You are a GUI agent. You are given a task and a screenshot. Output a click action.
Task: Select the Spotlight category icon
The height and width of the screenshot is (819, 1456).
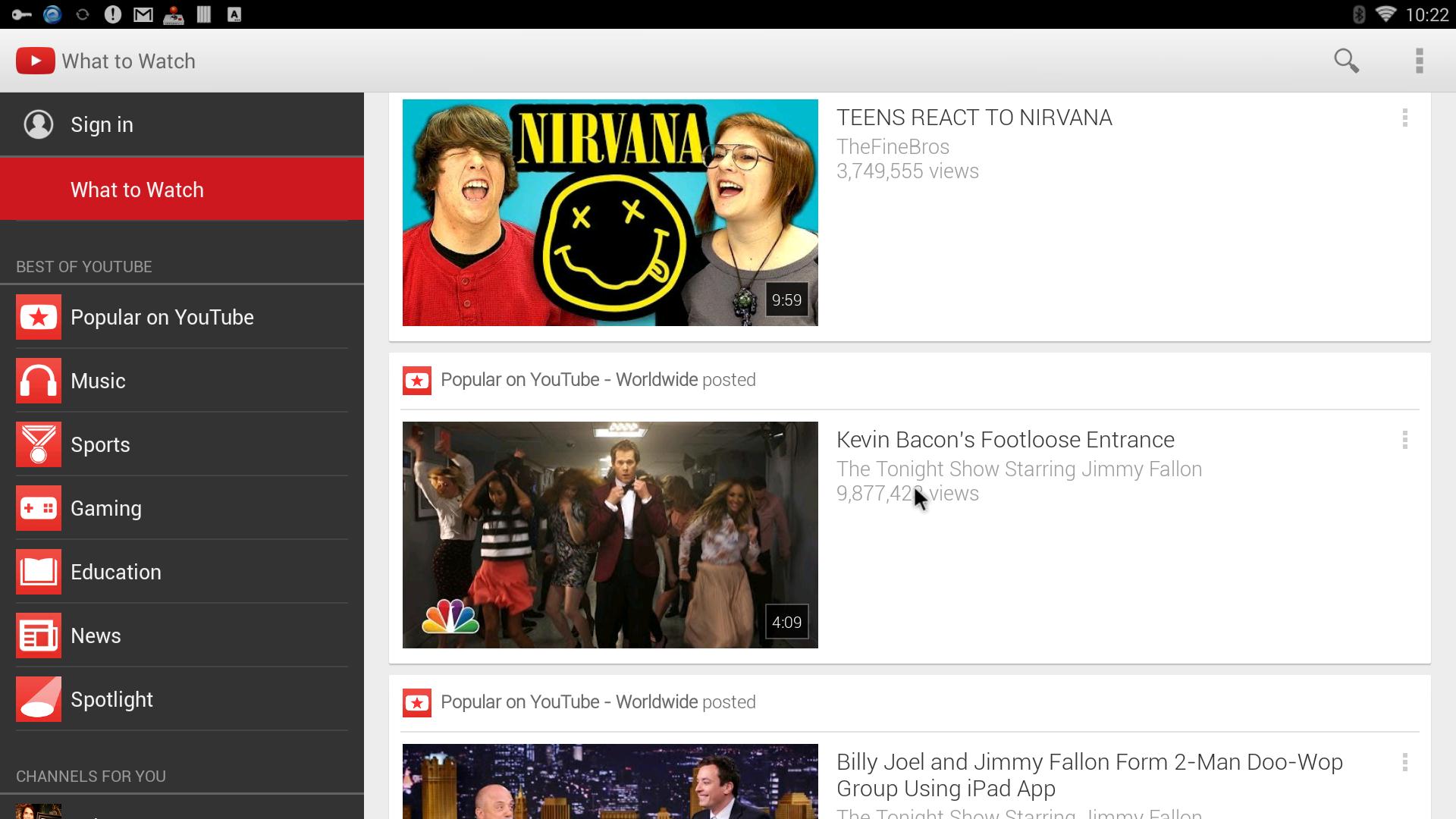pyautogui.click(x=37, y=698)
